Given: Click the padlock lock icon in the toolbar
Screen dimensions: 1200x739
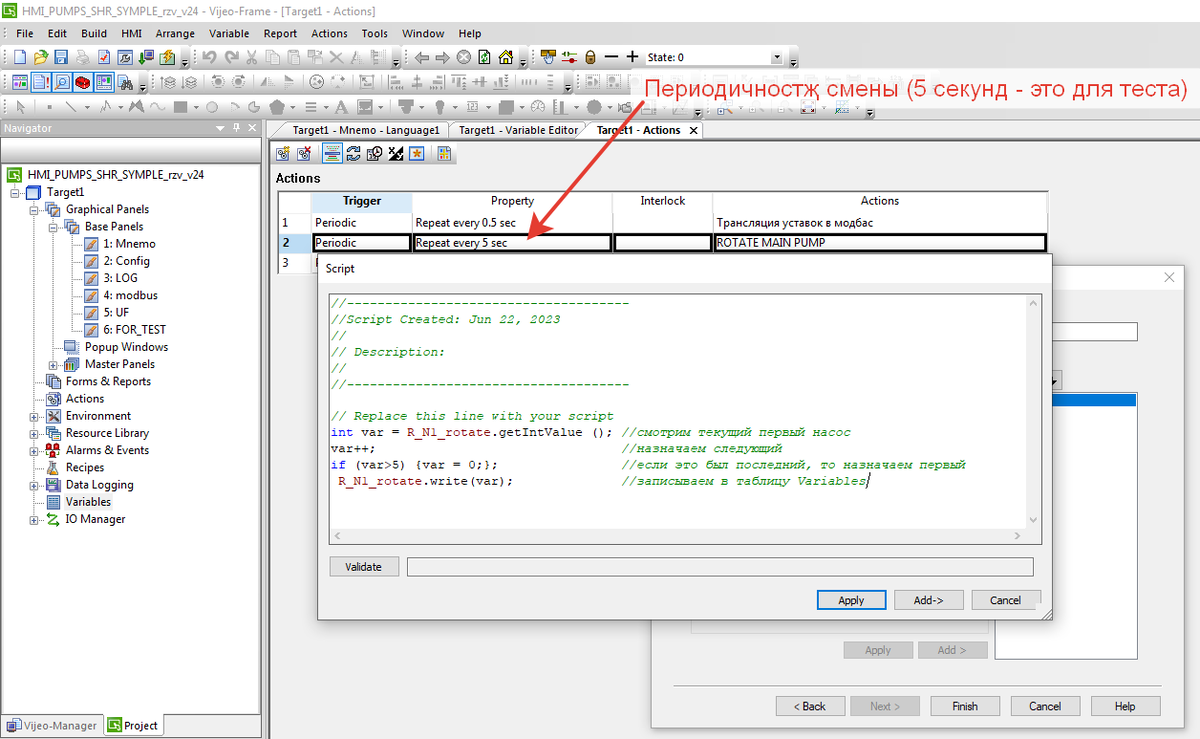Looking at the screenshot, I should [x=590, y=57].
